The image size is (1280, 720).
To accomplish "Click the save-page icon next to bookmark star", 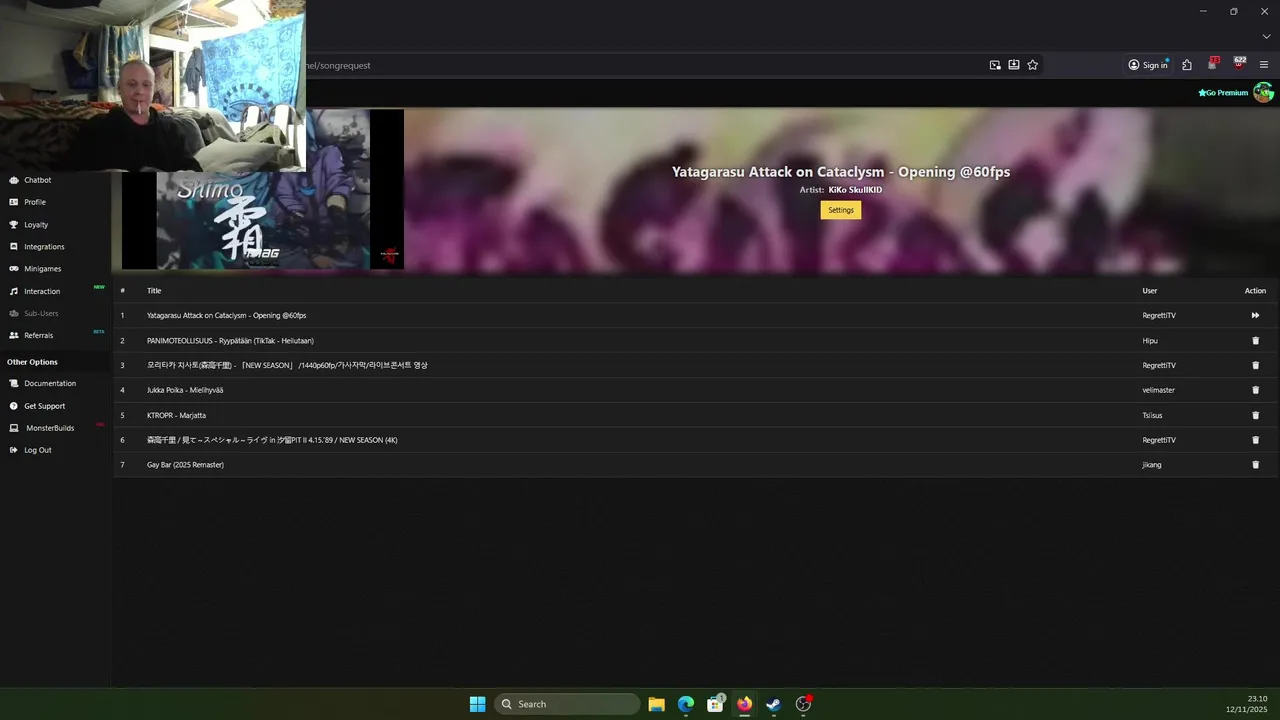I will [x=1014, y=65].
